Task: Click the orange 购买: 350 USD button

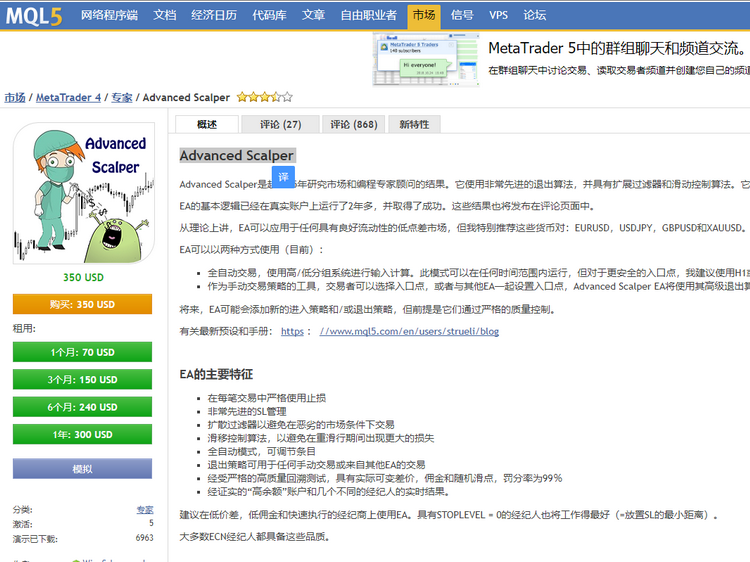Action: 82,304
